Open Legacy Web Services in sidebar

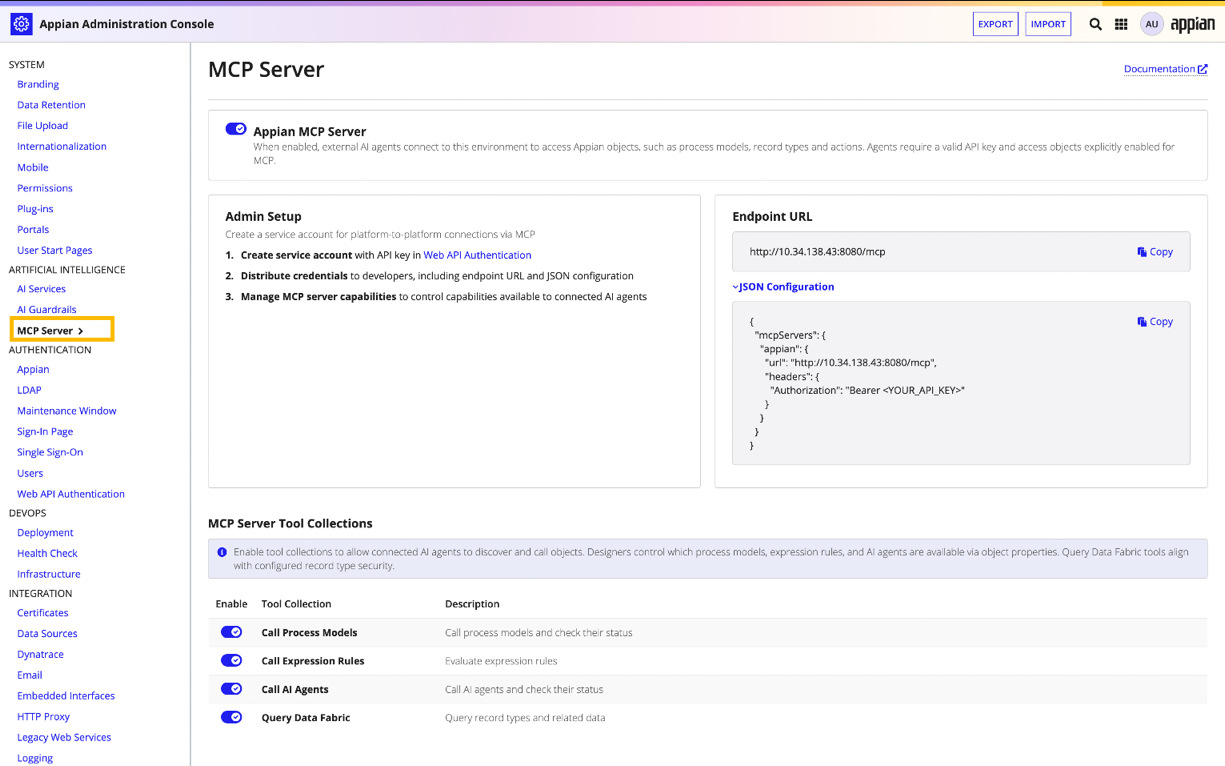click(64, 737)
